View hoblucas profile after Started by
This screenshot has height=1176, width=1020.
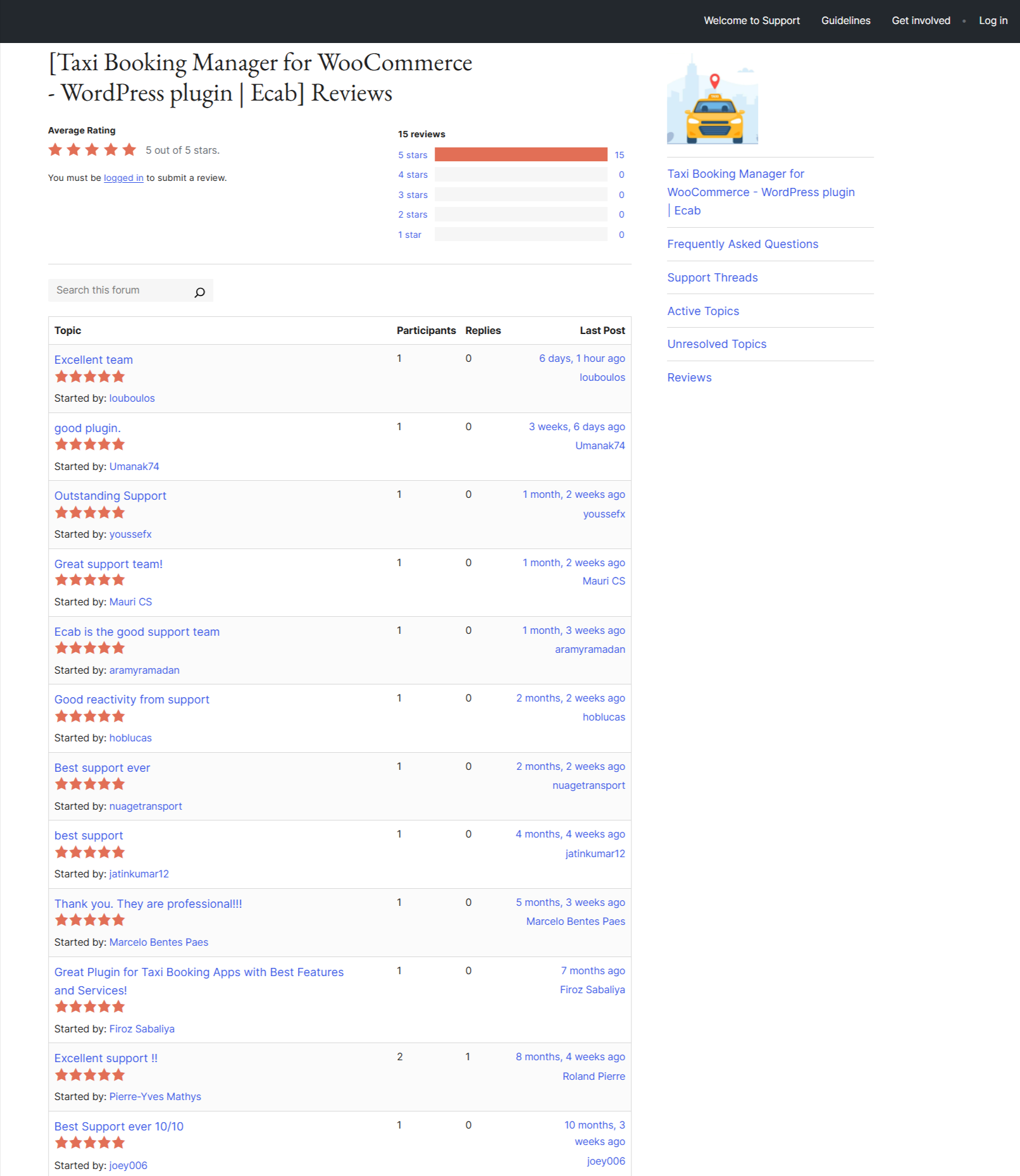tap(130, 738)
